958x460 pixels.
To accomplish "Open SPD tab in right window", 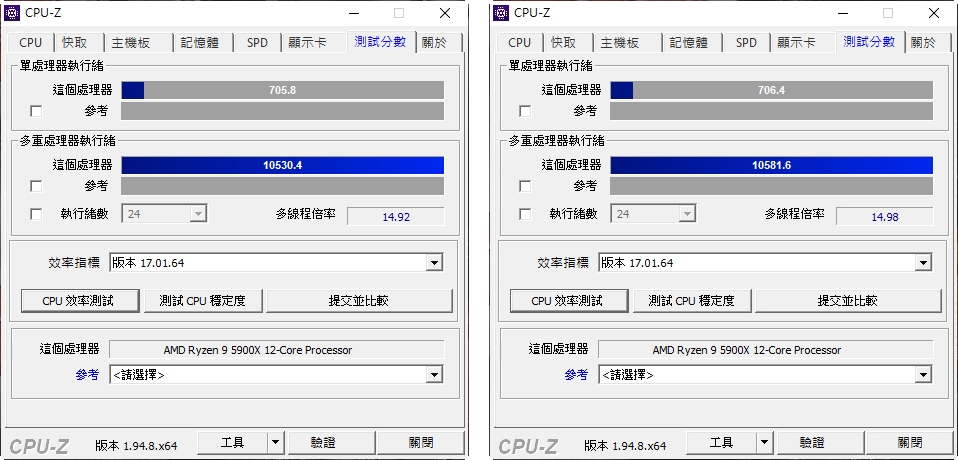I will [x=746, y=43].
